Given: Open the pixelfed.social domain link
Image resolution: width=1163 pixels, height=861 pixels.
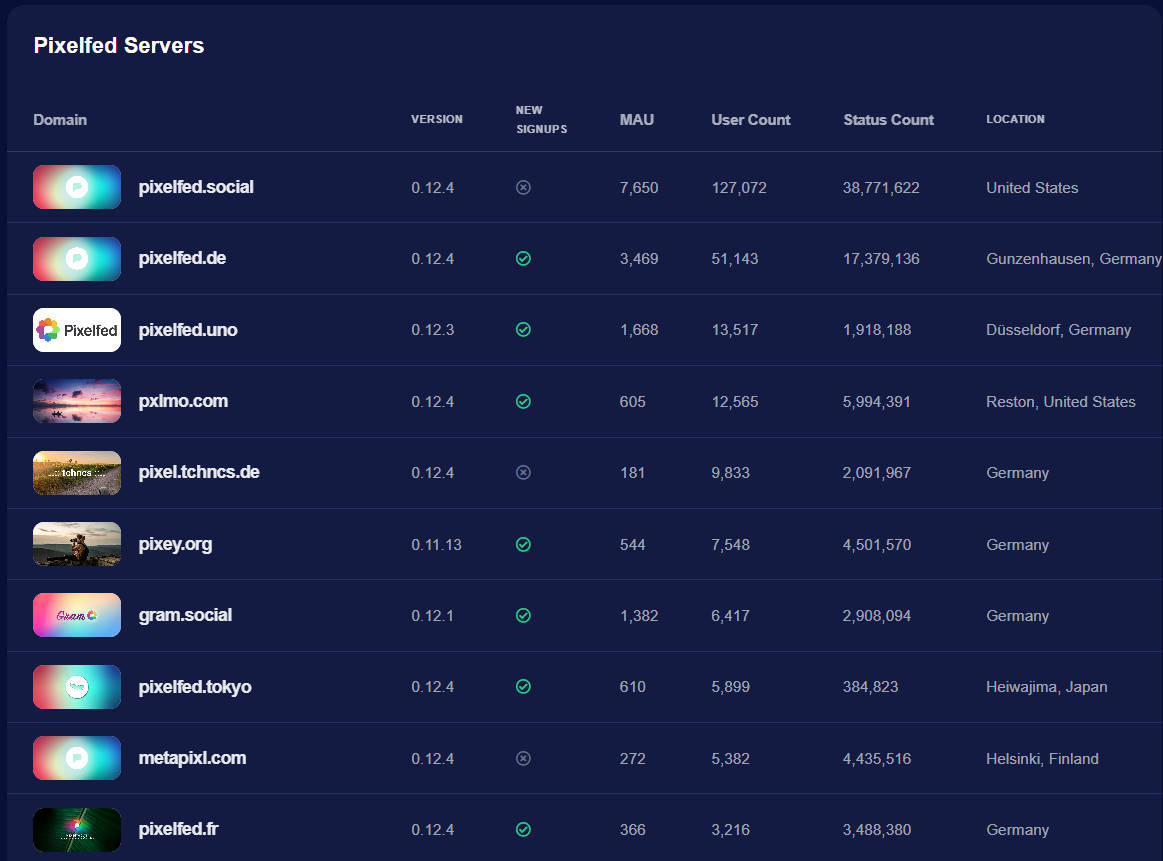Looking at the screenshot, I should [196, 187].
